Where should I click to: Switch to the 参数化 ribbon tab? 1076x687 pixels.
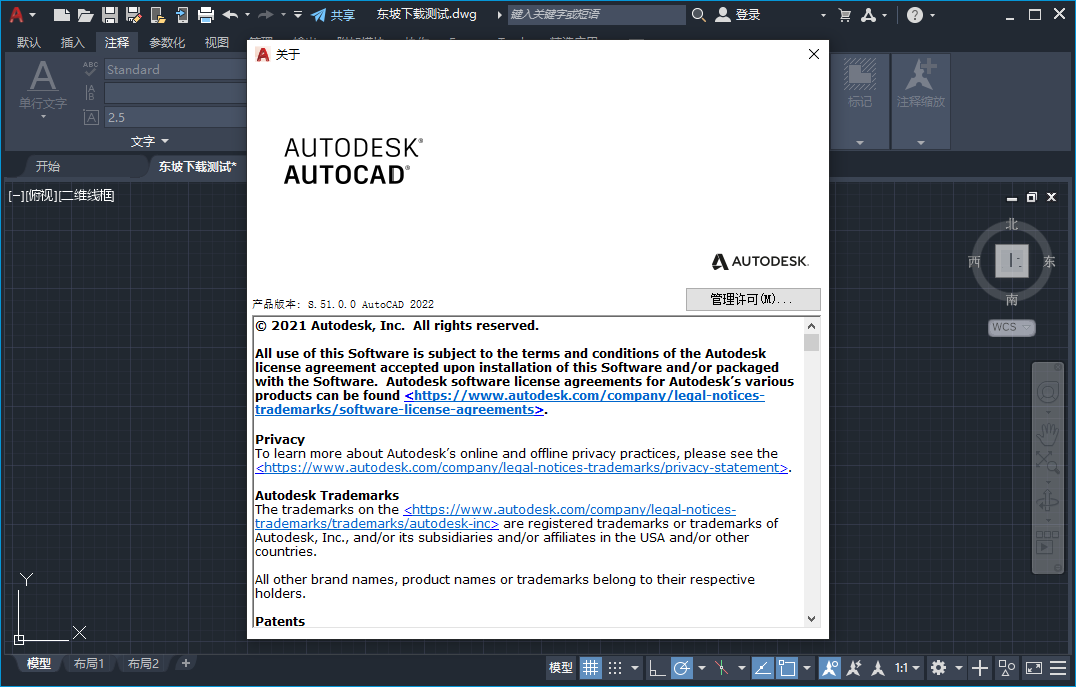click(x=166, y=42)
